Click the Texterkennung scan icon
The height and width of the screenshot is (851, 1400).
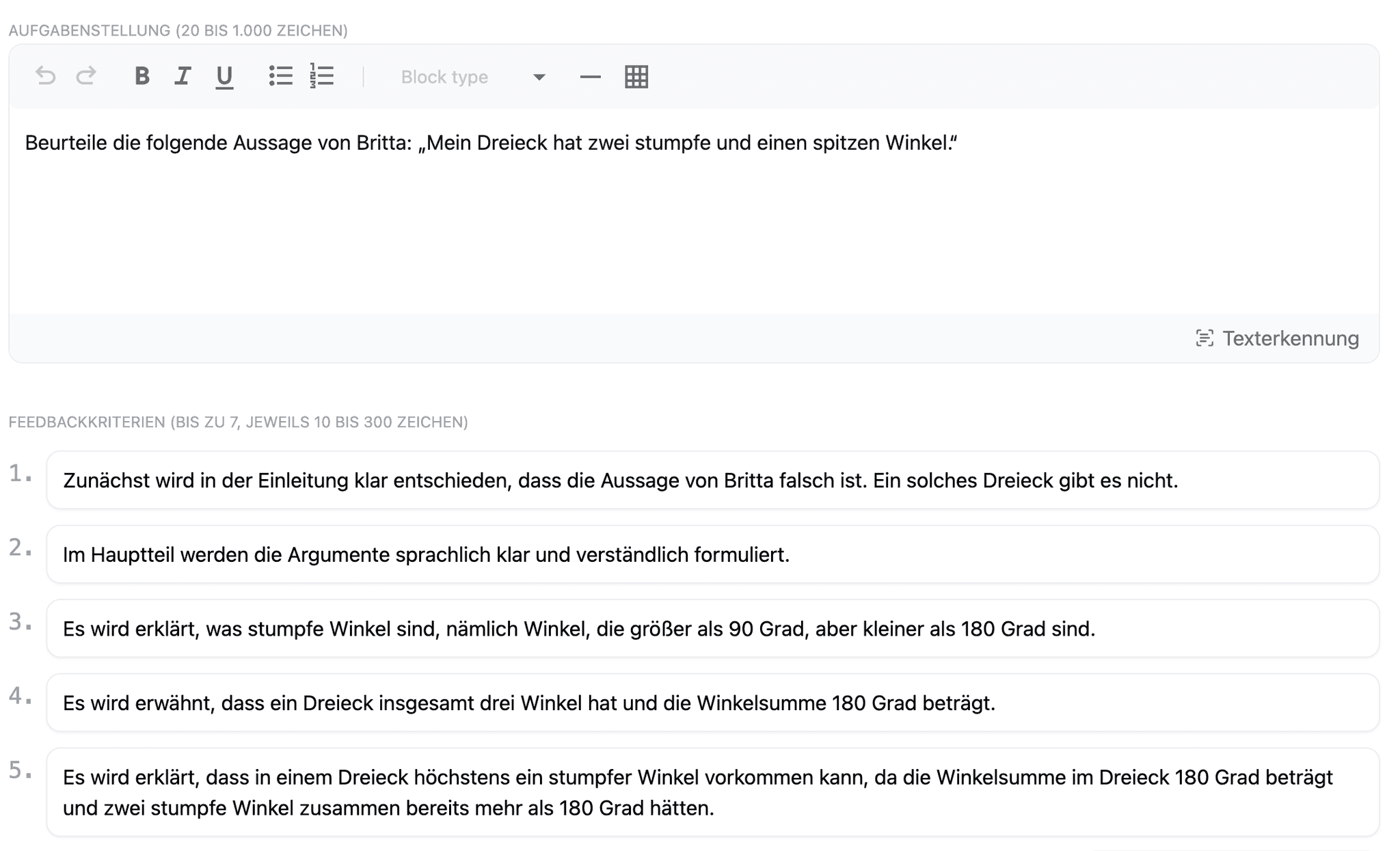pos(1204,338)
